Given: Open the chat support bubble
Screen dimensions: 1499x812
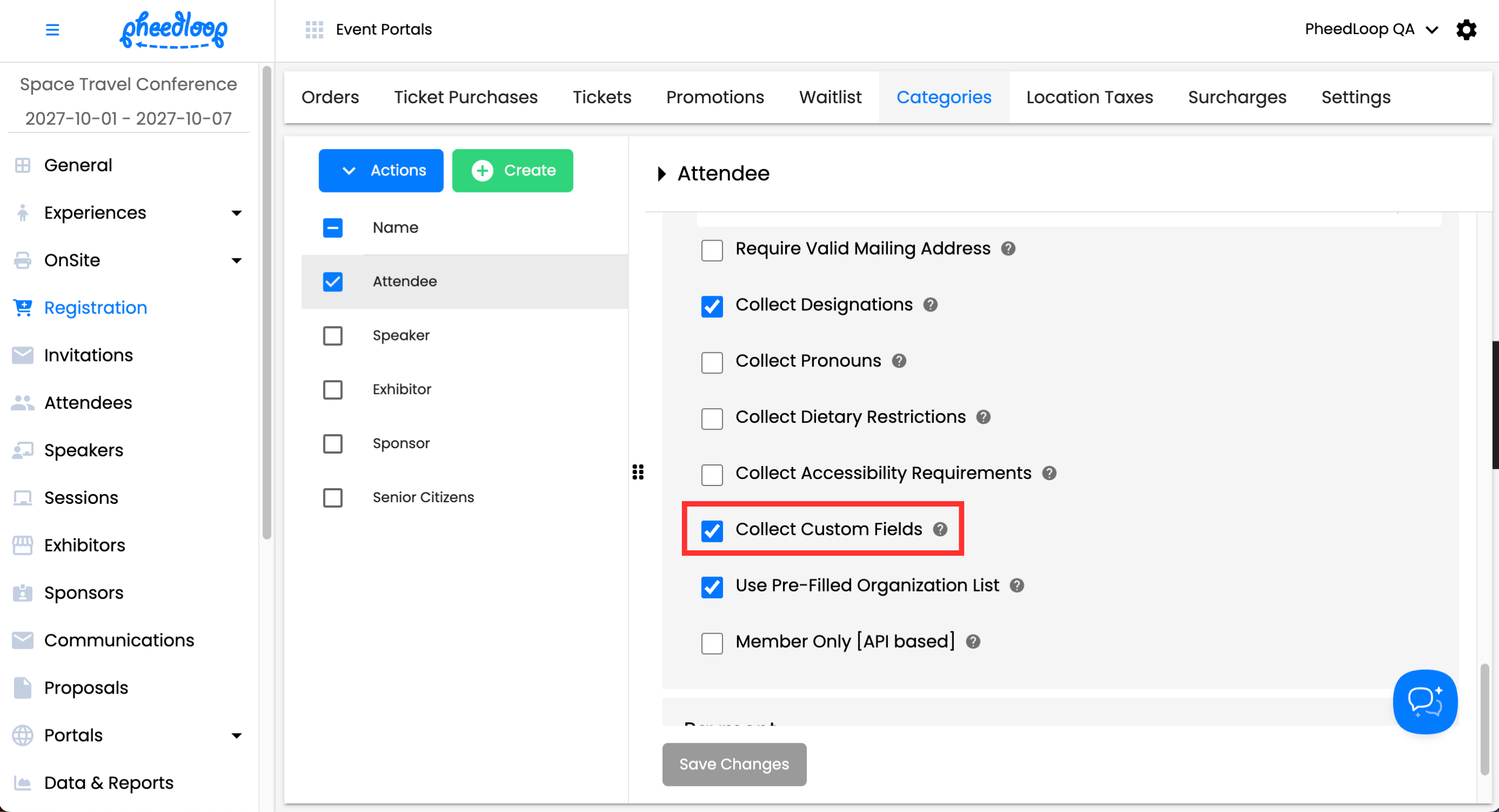Looking at the screenshot, I should coord(1424,701).
